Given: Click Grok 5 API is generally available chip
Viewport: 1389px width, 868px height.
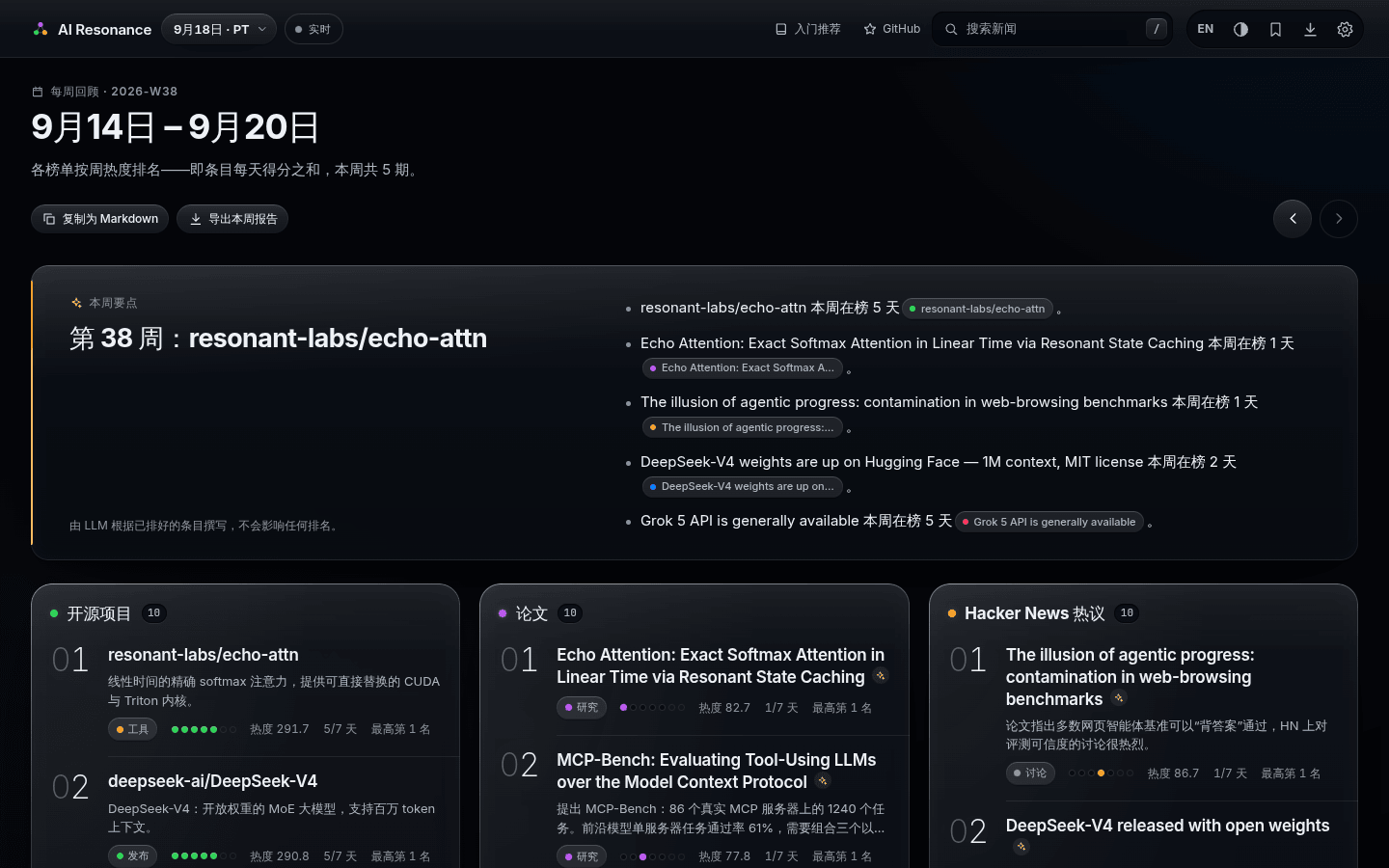Looking at the screenshot, I should coord(1049,522).
